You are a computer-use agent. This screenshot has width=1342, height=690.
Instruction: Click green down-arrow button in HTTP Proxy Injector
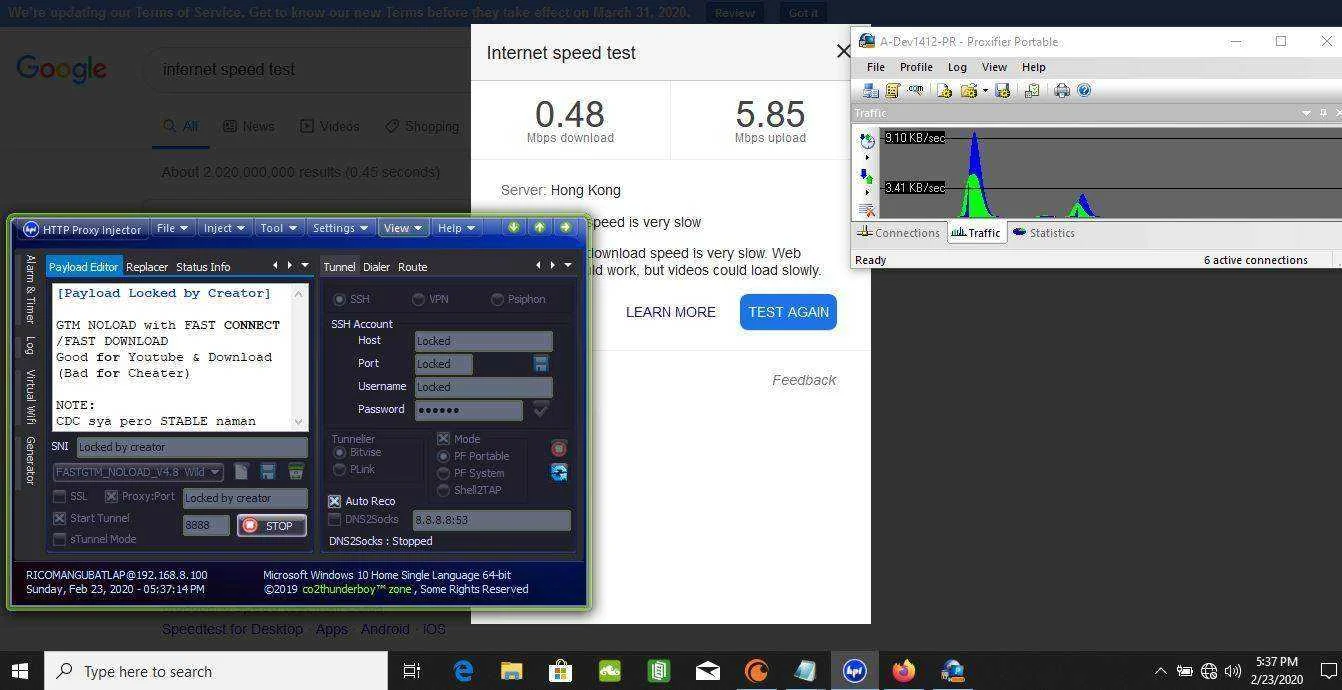(x=514, y=227)
